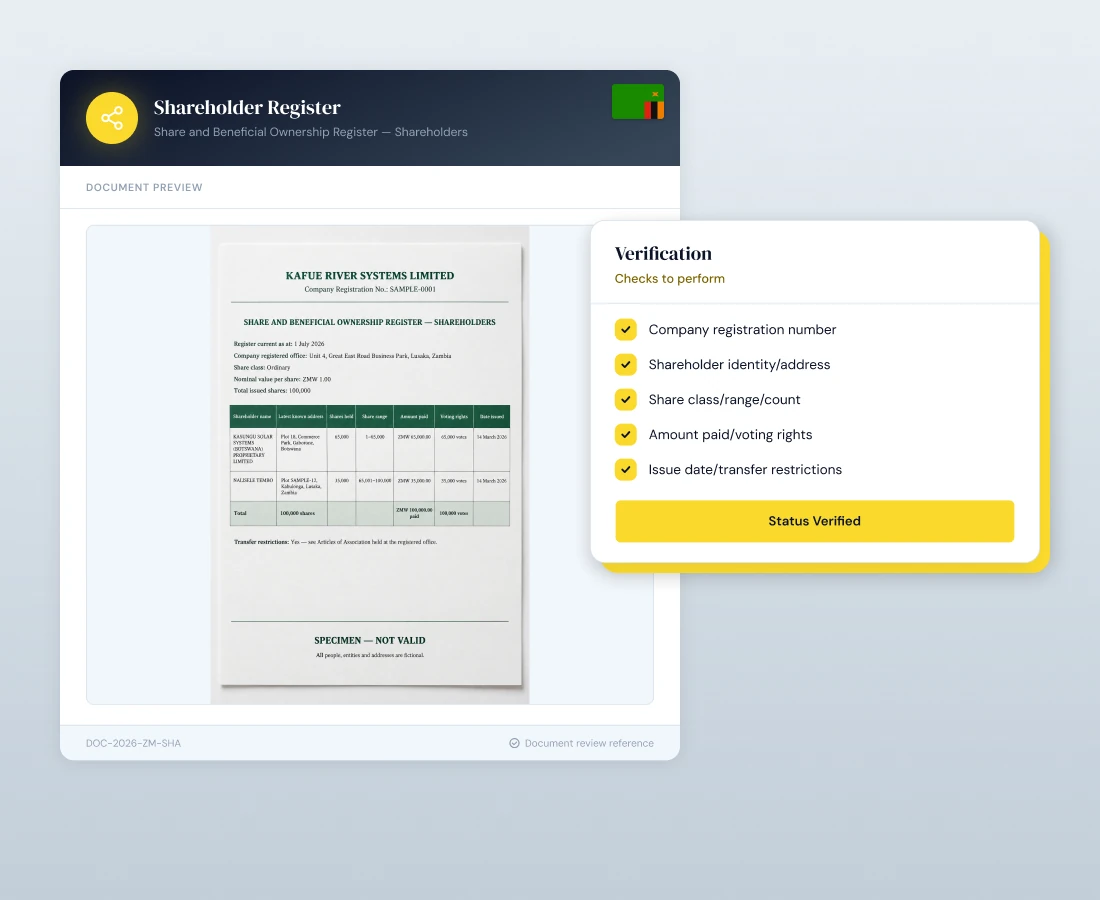
Task: Open the shareholder register document thumbnail
Action: pyautogui.click(x=370, y=464)
